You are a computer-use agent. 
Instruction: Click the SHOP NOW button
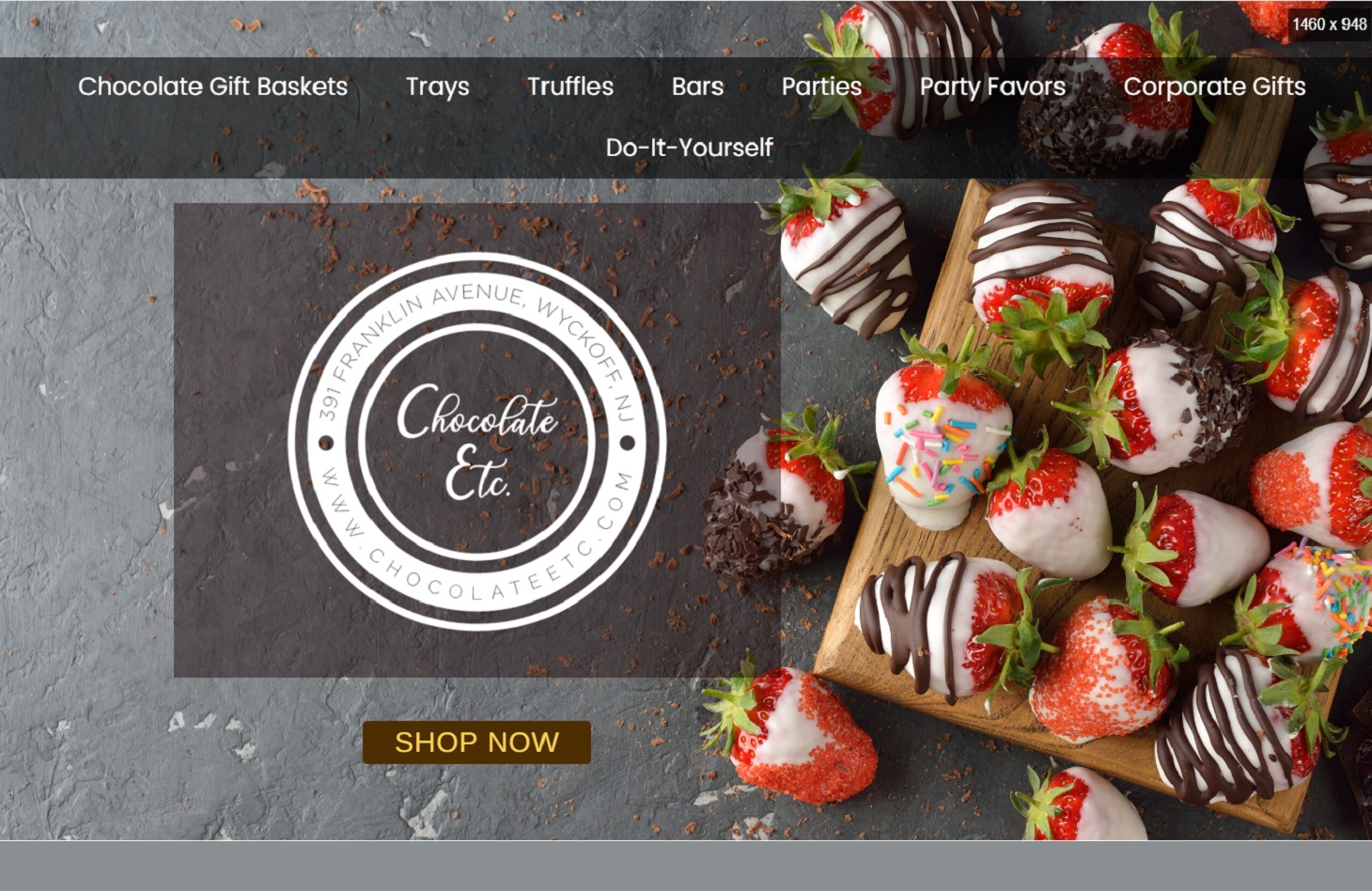click(x=476, y=742)
